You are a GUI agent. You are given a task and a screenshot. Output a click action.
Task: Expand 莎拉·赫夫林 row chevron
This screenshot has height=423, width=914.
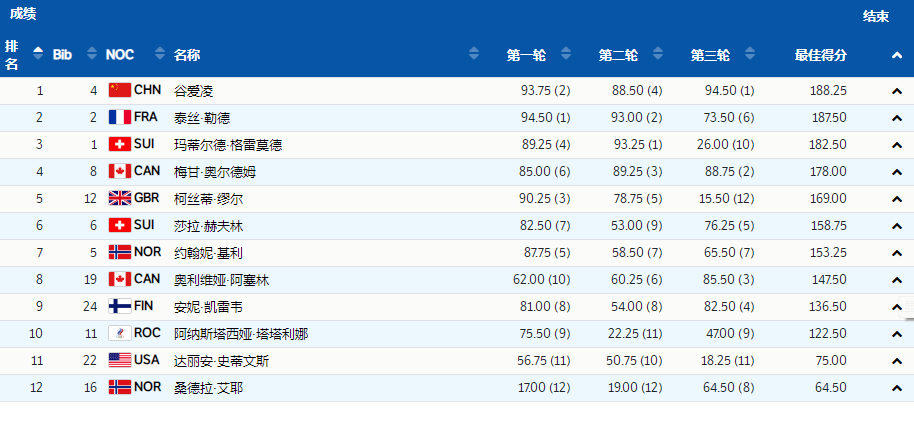897,226
